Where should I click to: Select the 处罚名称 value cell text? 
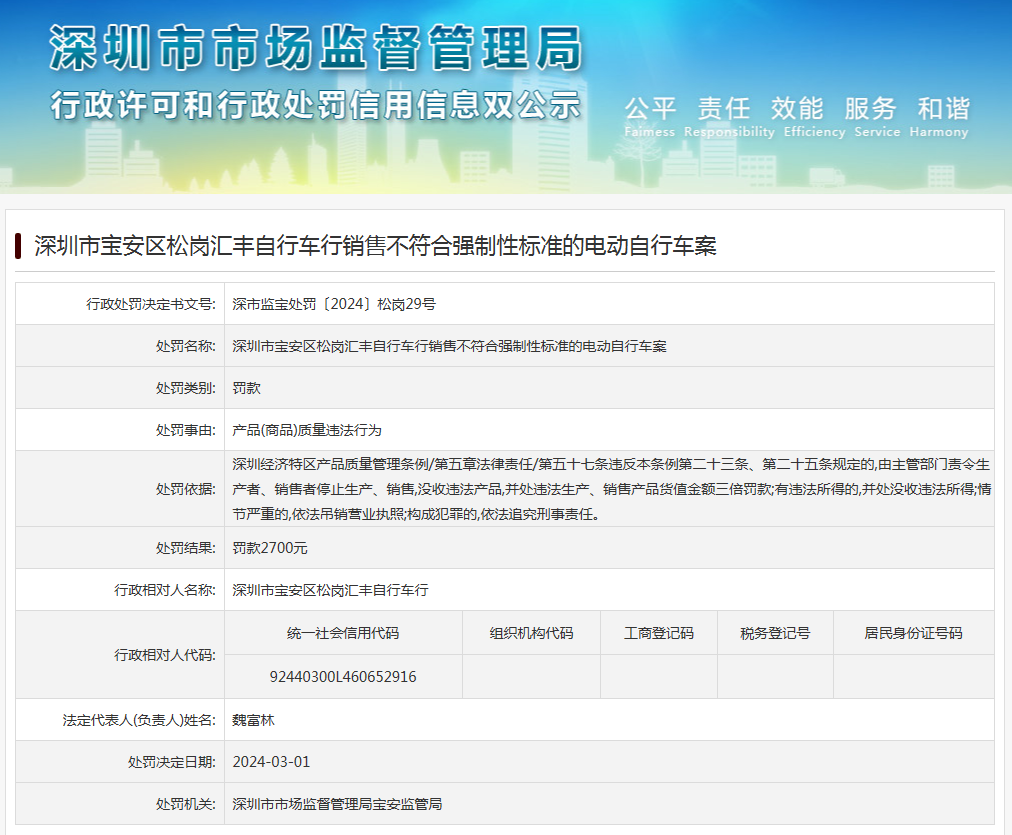[449, 346]
